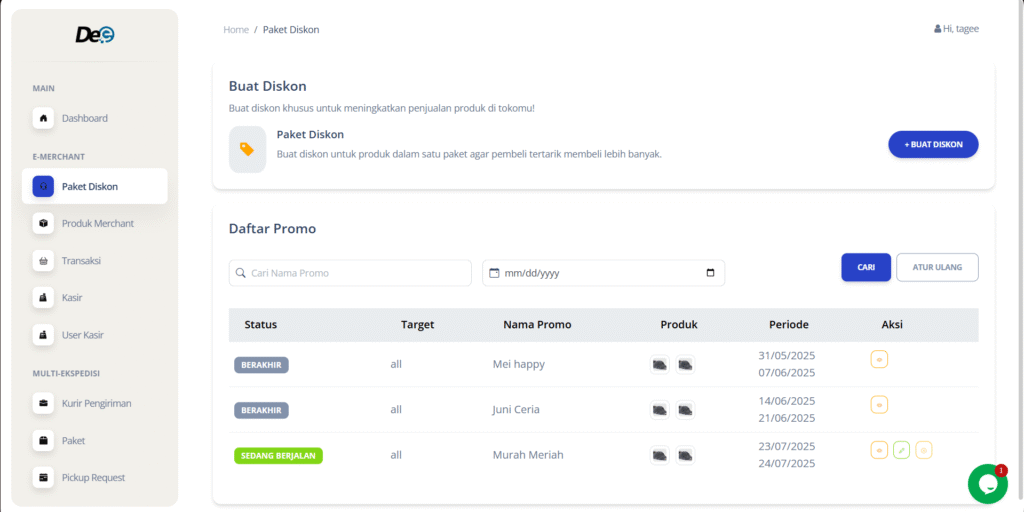Click second product thumbnail of Juni Ceria
This screenshot has width=1024, height=512.
[x=685, y=410]
